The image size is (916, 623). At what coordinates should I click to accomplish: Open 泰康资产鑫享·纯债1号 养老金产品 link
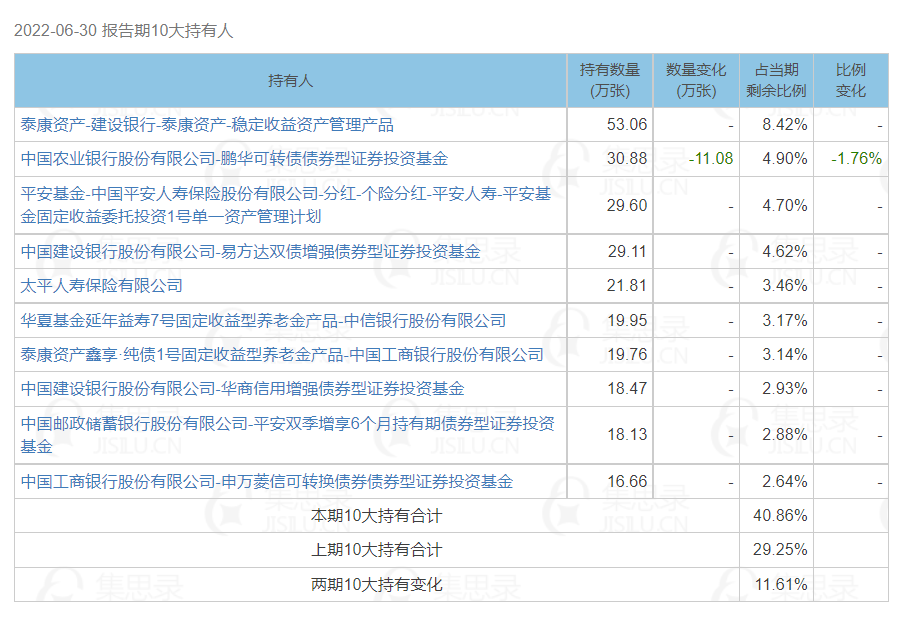click(x=282, y=355)
